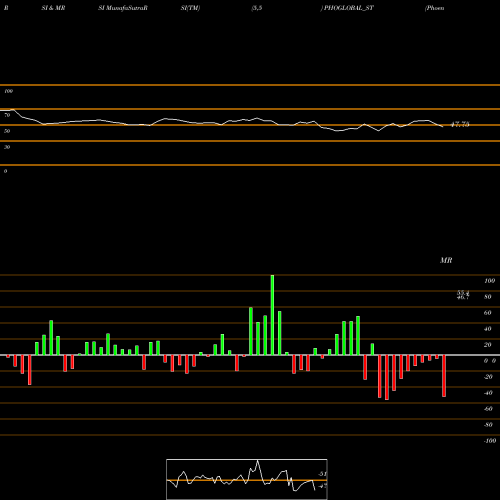Click the 47.75 RSI value label
Screen dimensions: 500x500
click(x=460, y=125)
